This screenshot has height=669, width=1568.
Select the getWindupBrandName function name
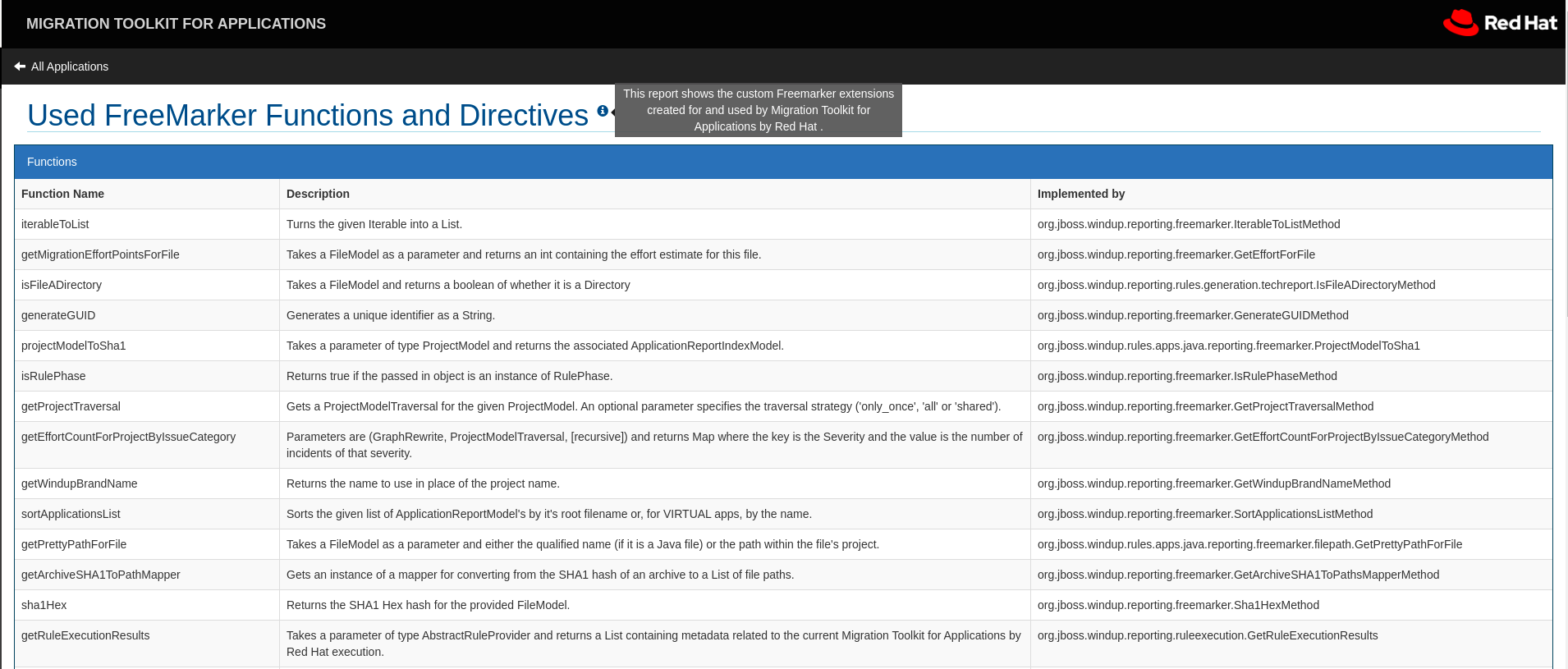click(x=80, y=483)
